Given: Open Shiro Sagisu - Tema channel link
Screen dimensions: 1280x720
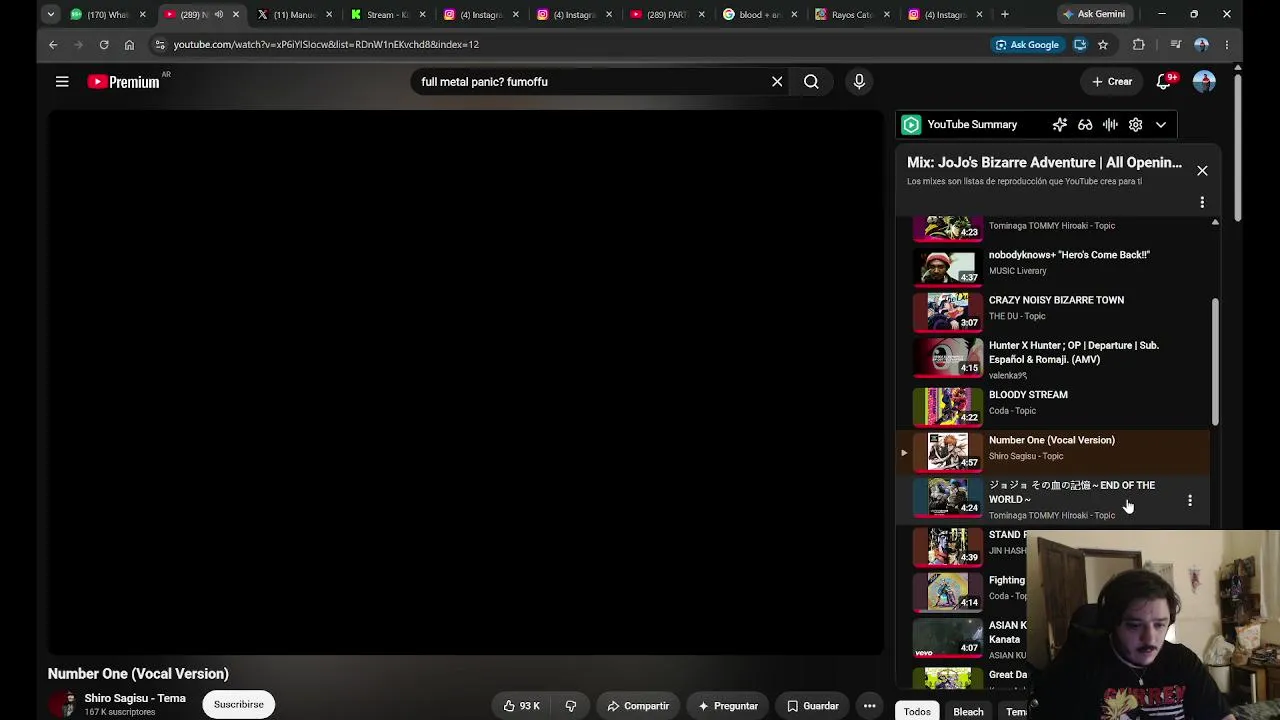Looking at the screenshot, I should tap(135, 698).
